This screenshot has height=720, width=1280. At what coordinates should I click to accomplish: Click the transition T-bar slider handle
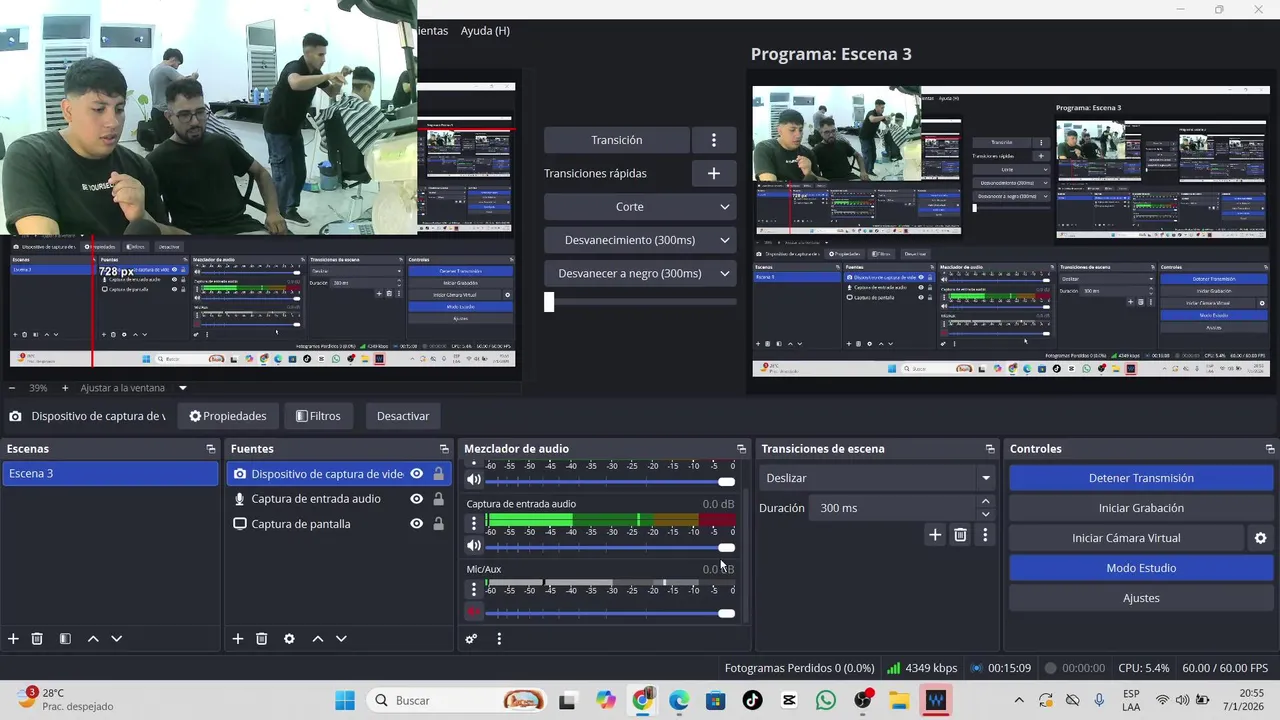click(x=549, y=301)
